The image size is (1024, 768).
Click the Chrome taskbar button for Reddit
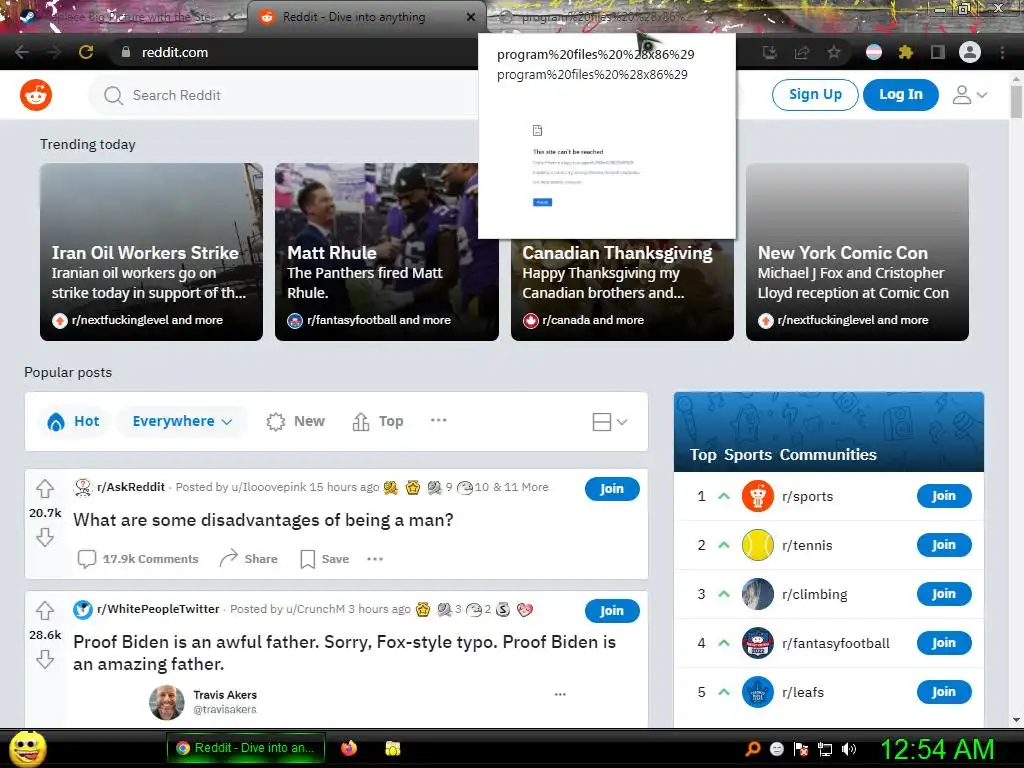pos(246,748)
